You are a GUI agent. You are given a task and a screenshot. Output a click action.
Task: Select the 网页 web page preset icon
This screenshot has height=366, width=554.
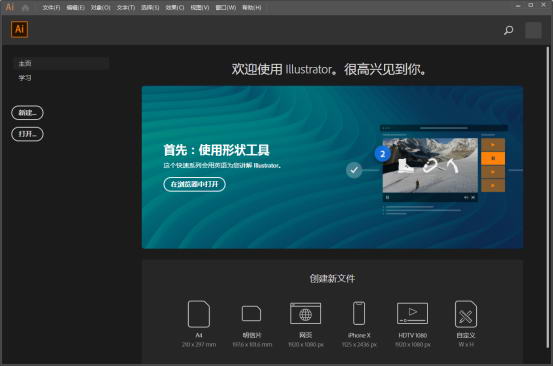pyautogui.click(x=306, y=313)
